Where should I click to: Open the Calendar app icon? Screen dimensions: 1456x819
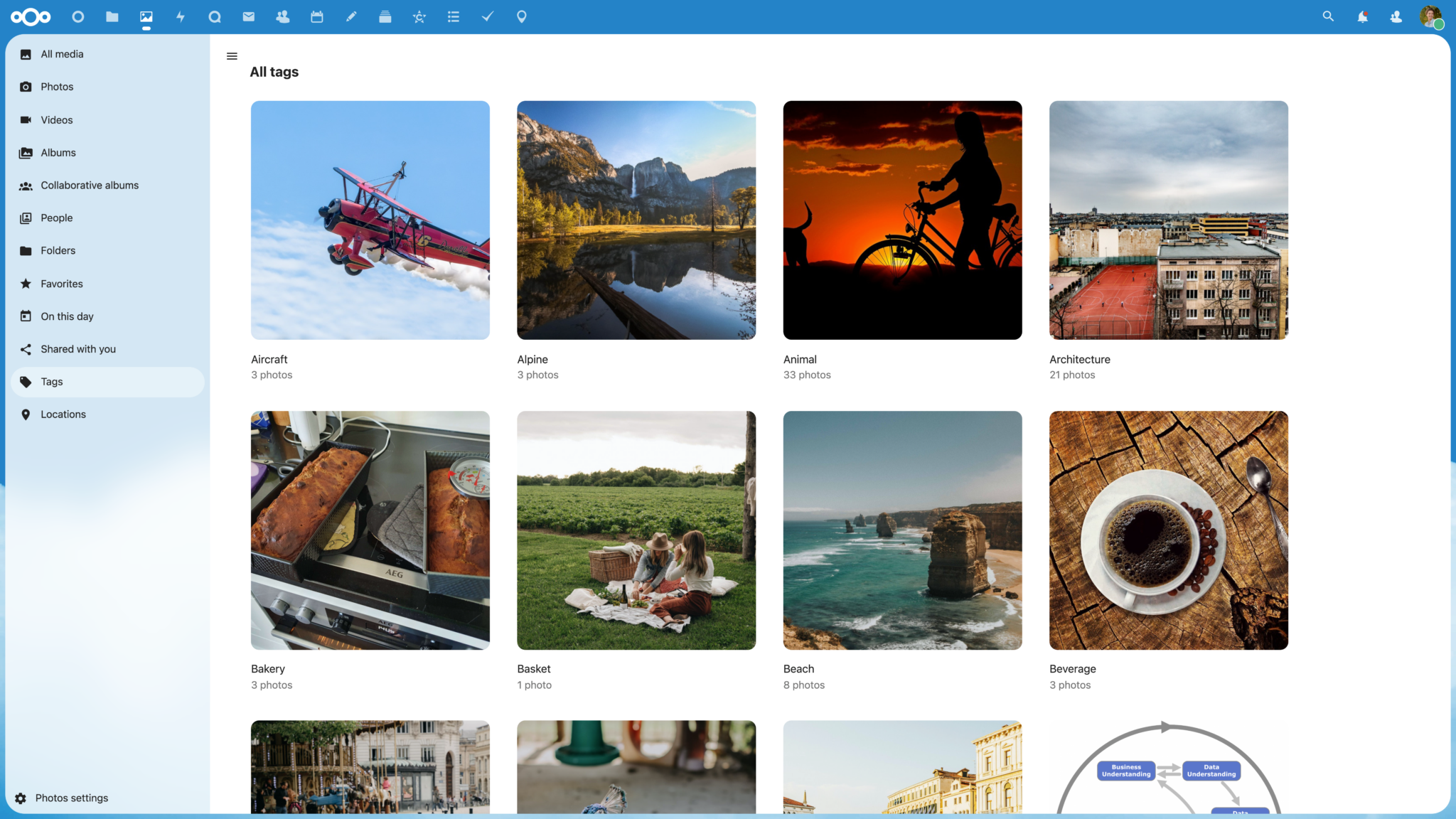tap(316, 16)
